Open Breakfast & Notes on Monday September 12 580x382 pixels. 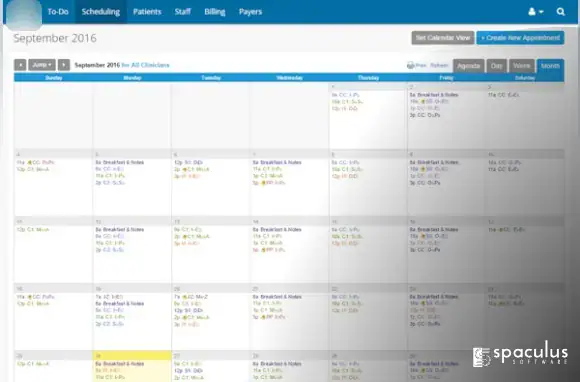[119, 230]
